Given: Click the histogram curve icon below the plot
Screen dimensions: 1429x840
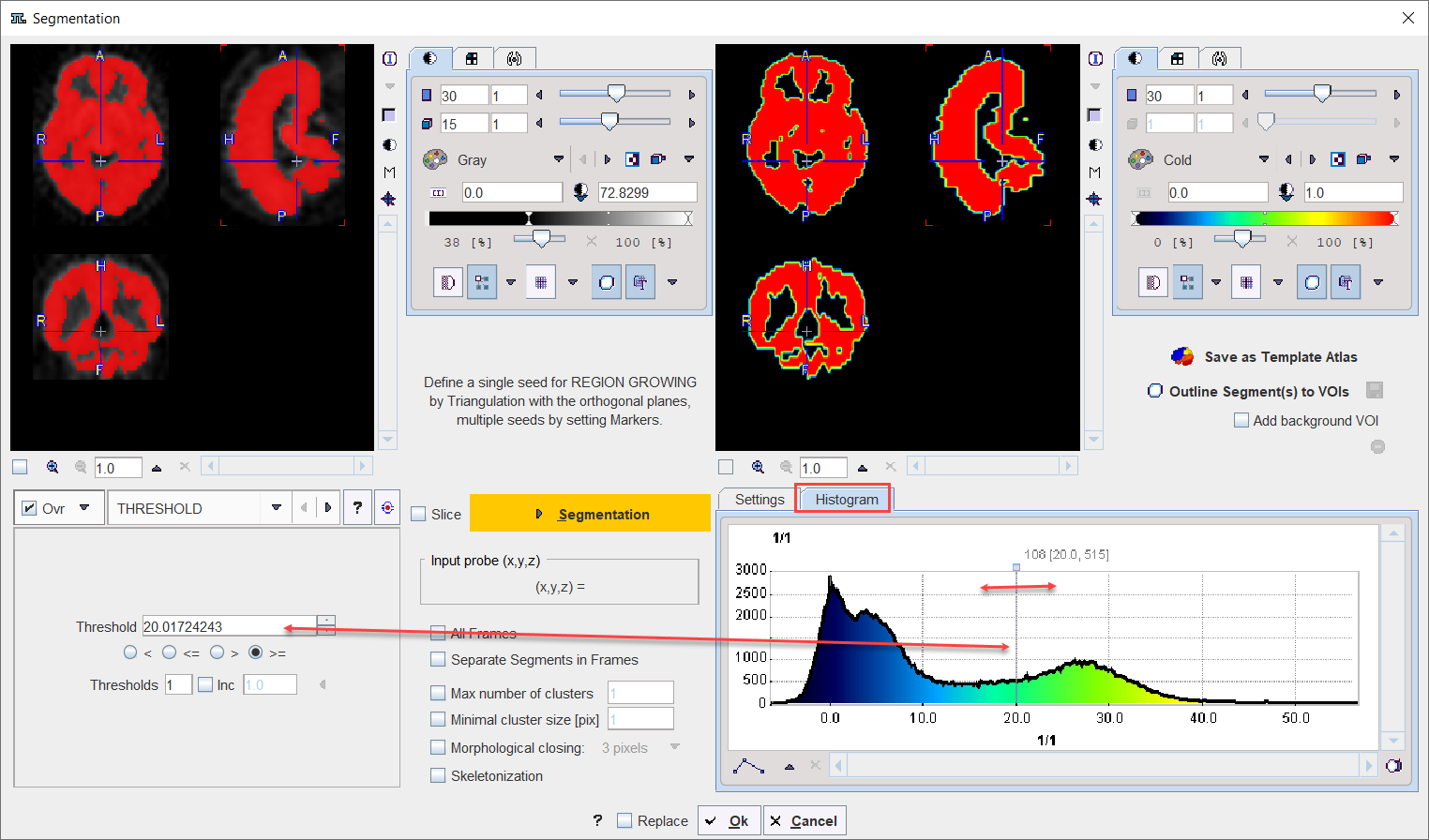Looking at the screenshot, I should coord(748,766).
